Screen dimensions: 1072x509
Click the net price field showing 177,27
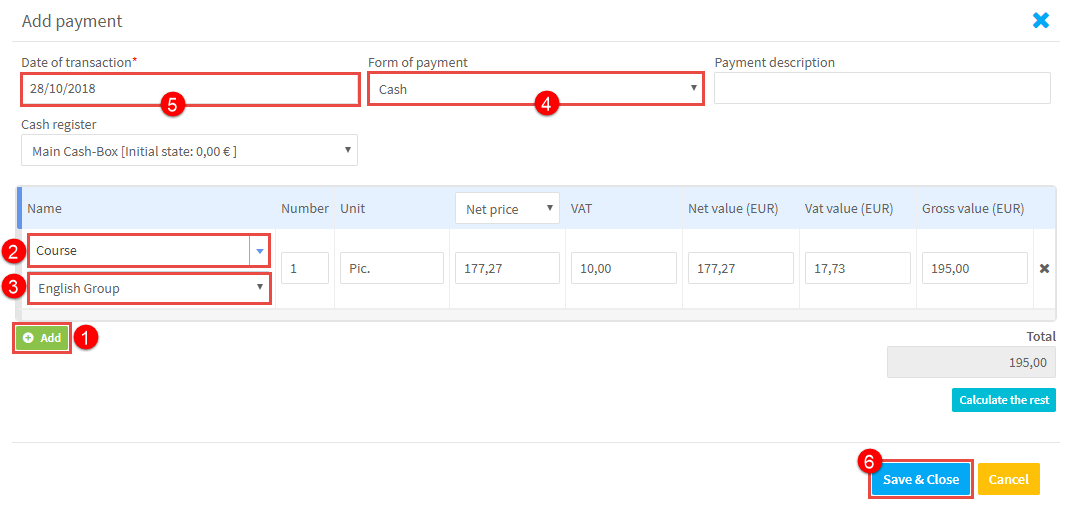pos(506,268)
